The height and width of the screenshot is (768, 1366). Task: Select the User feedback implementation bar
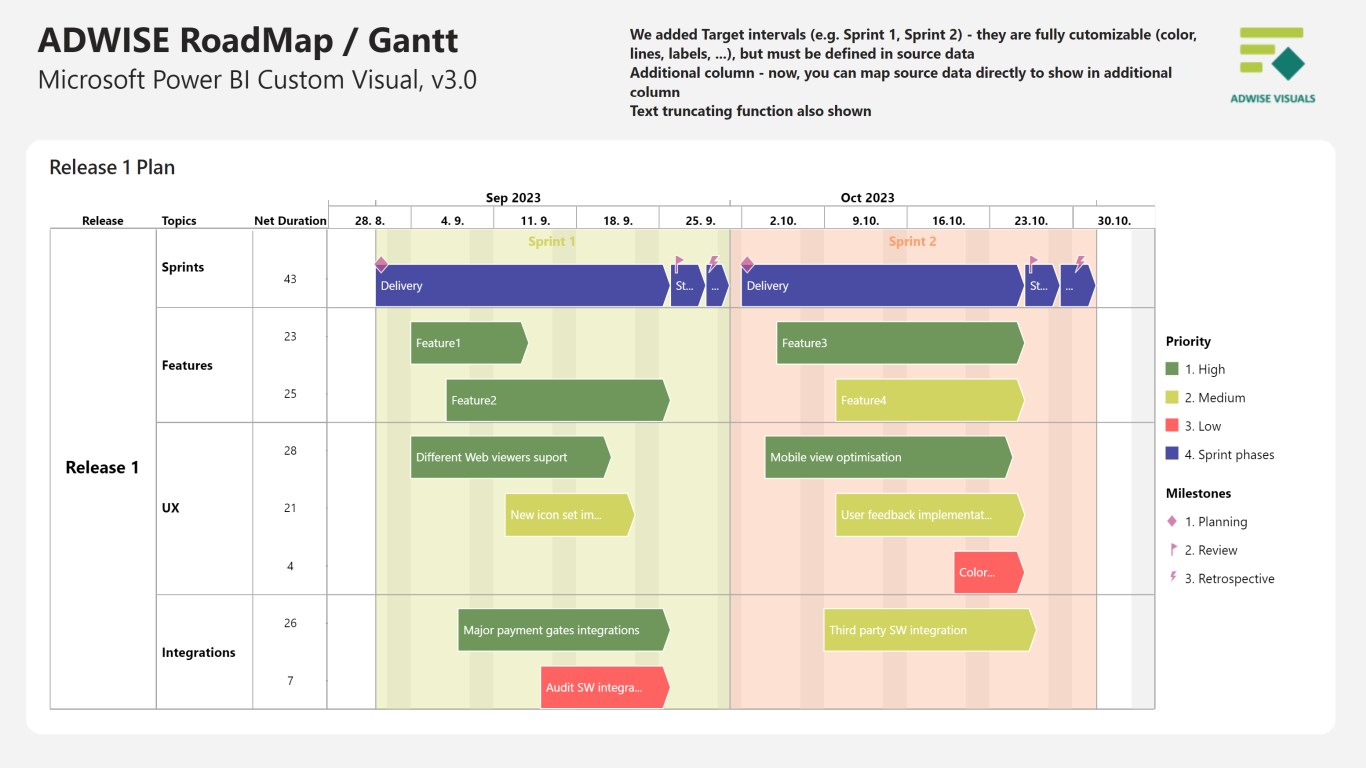930,515
